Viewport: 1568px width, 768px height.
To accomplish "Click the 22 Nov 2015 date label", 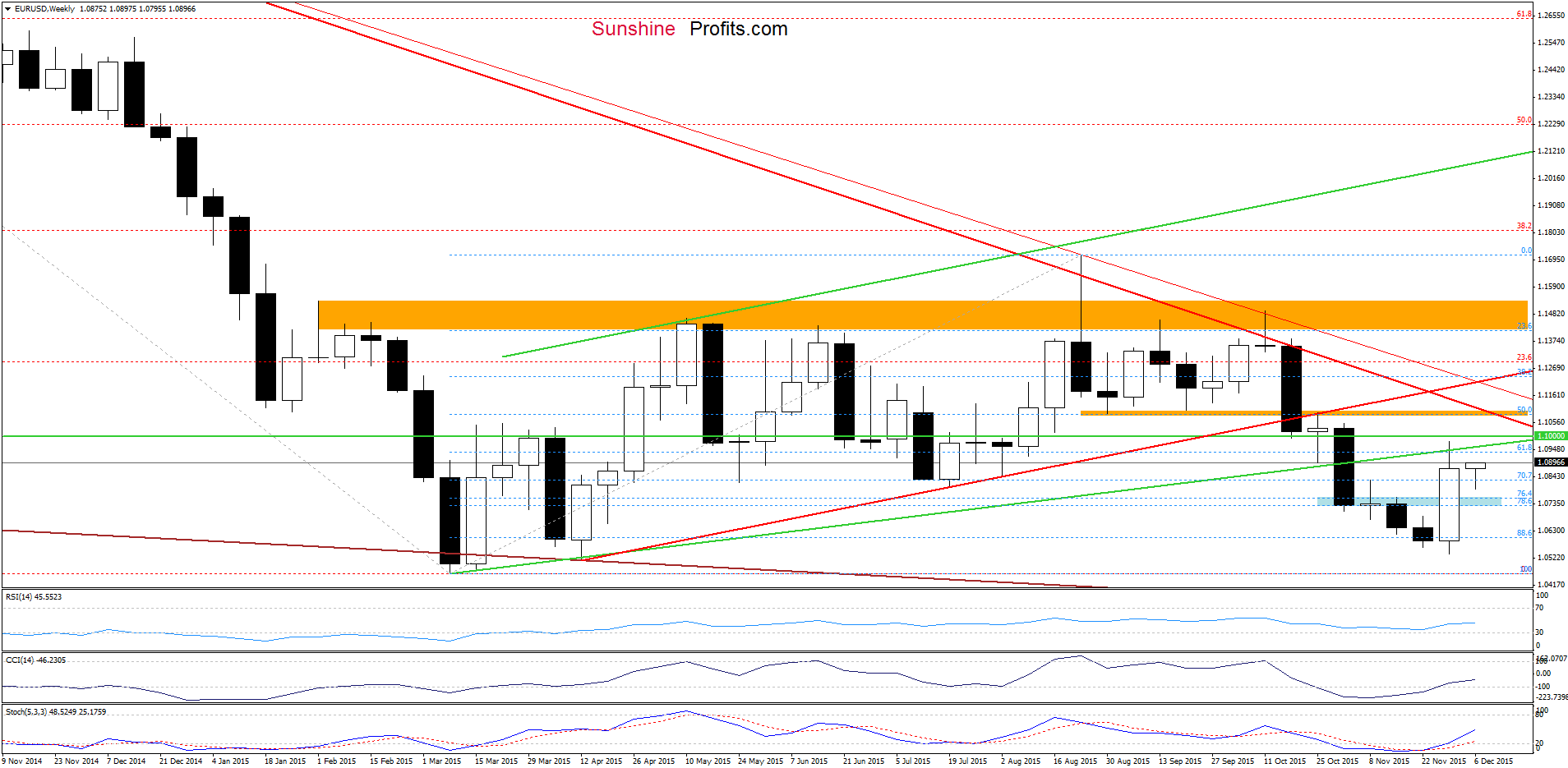I will tap(1443, 761).
